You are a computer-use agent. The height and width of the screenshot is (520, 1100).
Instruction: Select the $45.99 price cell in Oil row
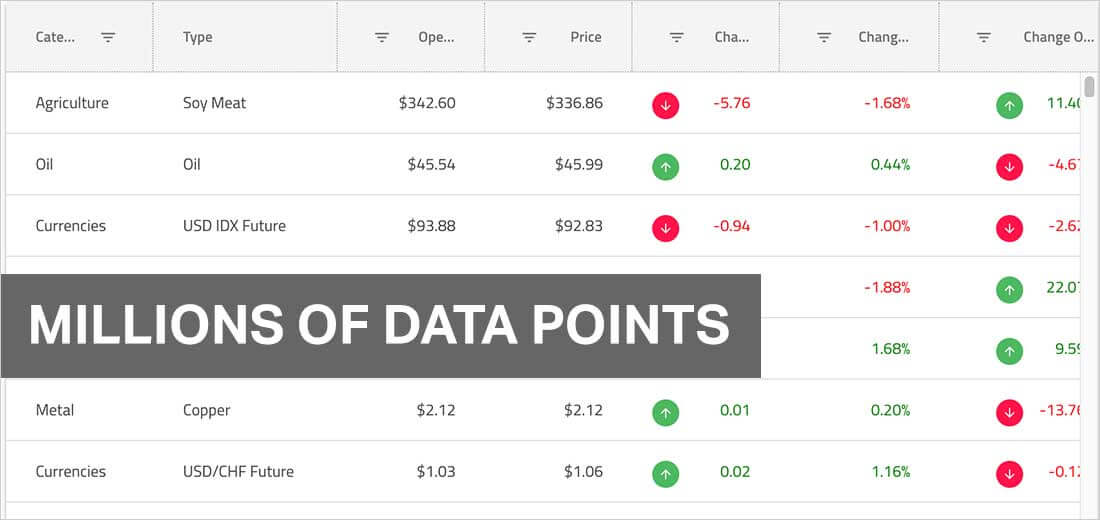[579, 164]
